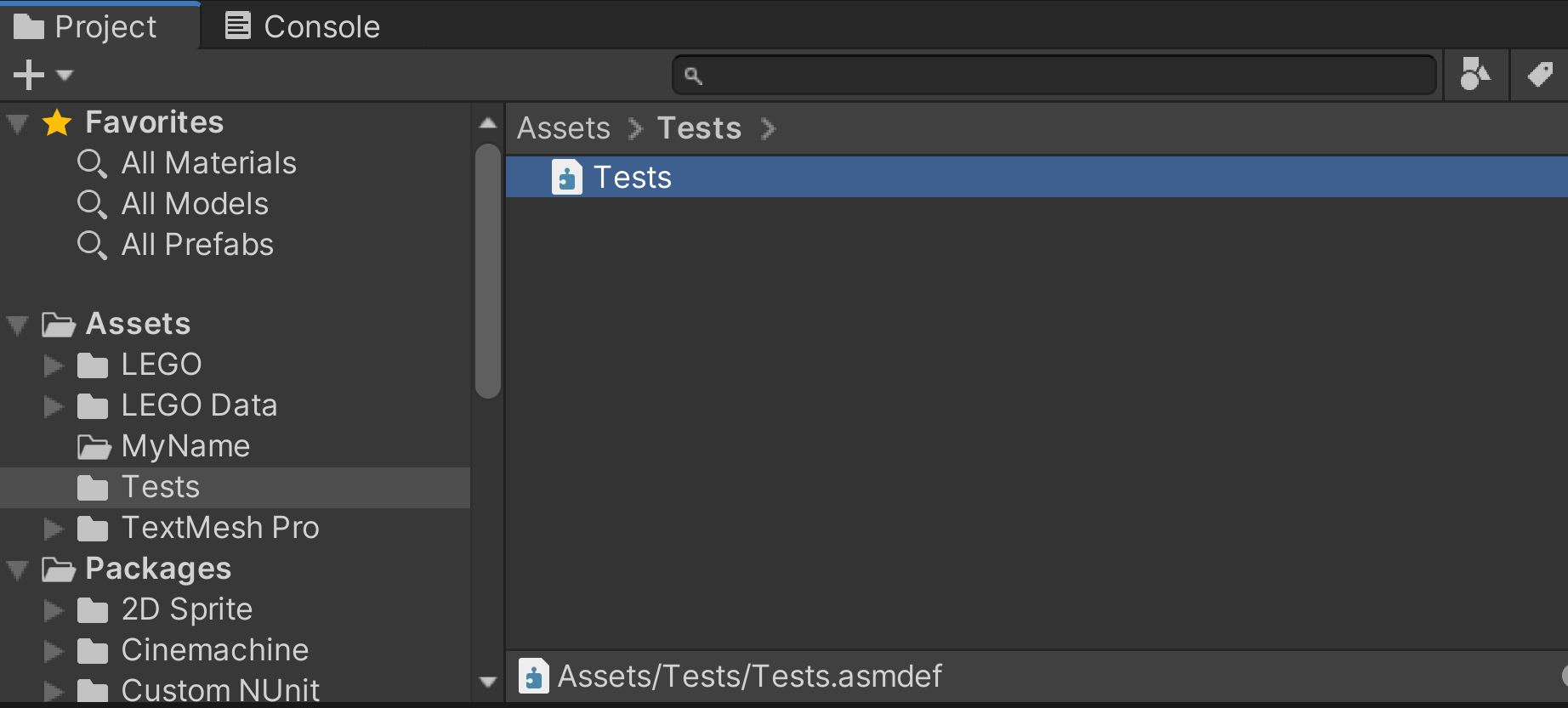This screenshot has height=708, width=1568.
Task: Click the Favorites star icon
Action: click(57, 122)
